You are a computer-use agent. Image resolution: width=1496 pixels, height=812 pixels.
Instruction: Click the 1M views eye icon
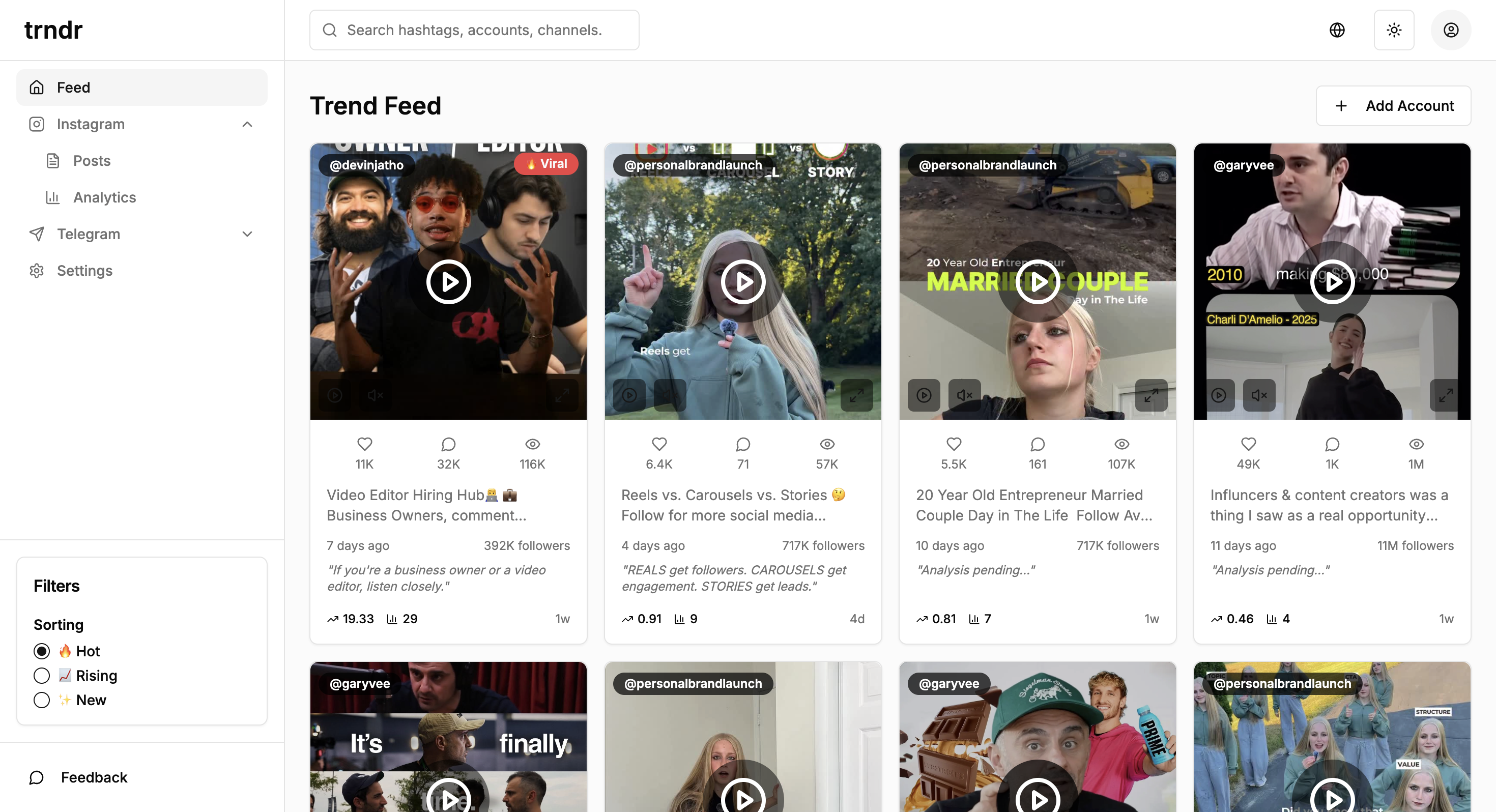click(1416, 444)
